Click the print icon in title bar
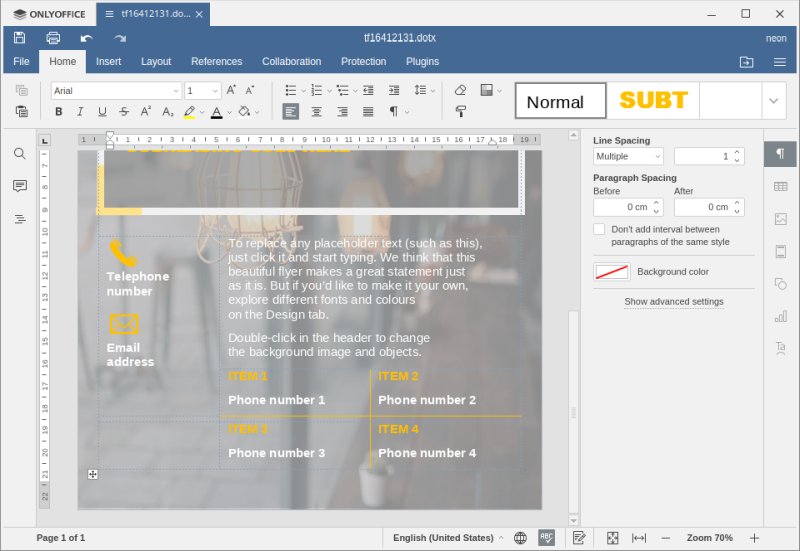The height and width of the screenshot is (551, 800). click(x=53, y=38)
